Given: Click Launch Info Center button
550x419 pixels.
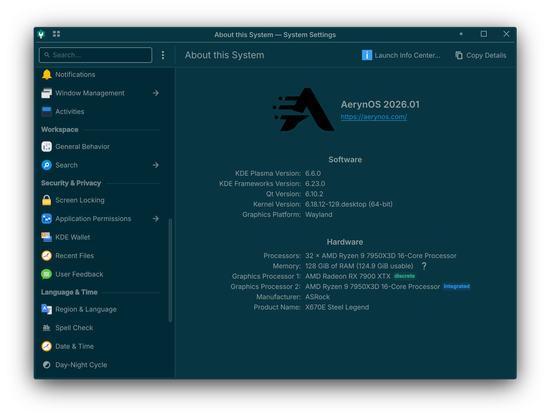Looking at the screenshot, I should pyautogui.click(x=401, y=55).
